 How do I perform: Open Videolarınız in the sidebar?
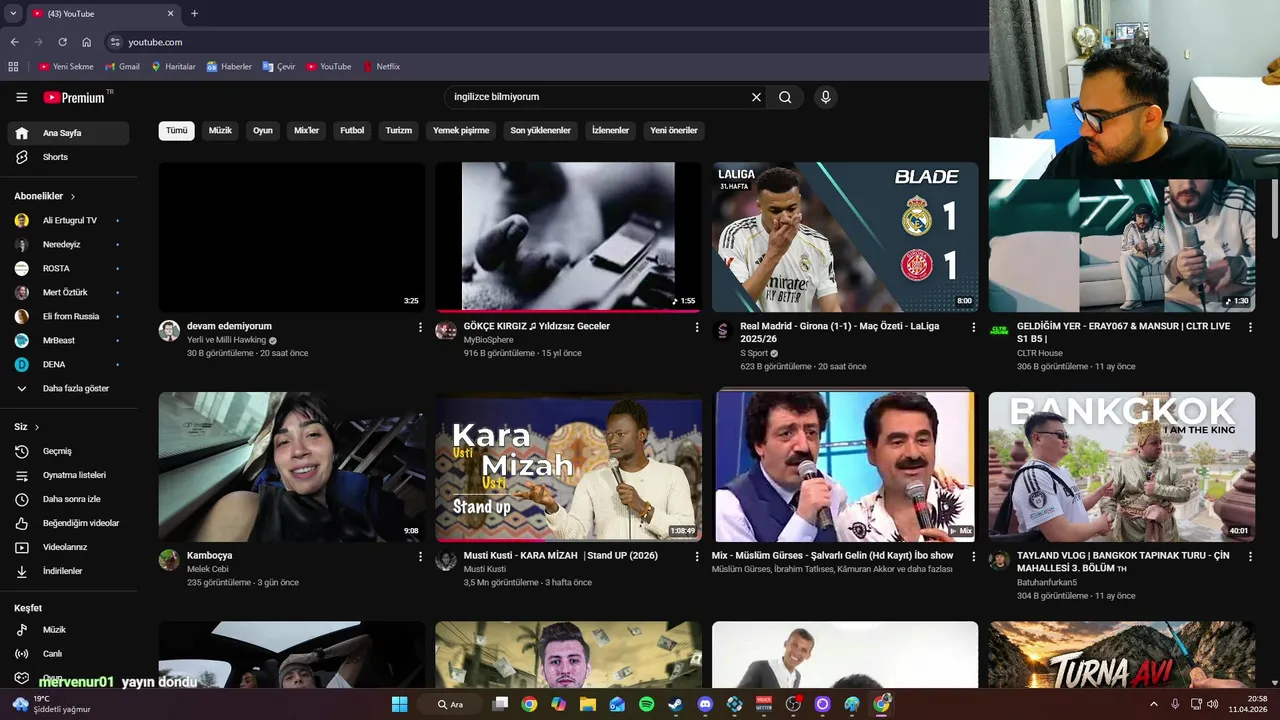(68, 547)
